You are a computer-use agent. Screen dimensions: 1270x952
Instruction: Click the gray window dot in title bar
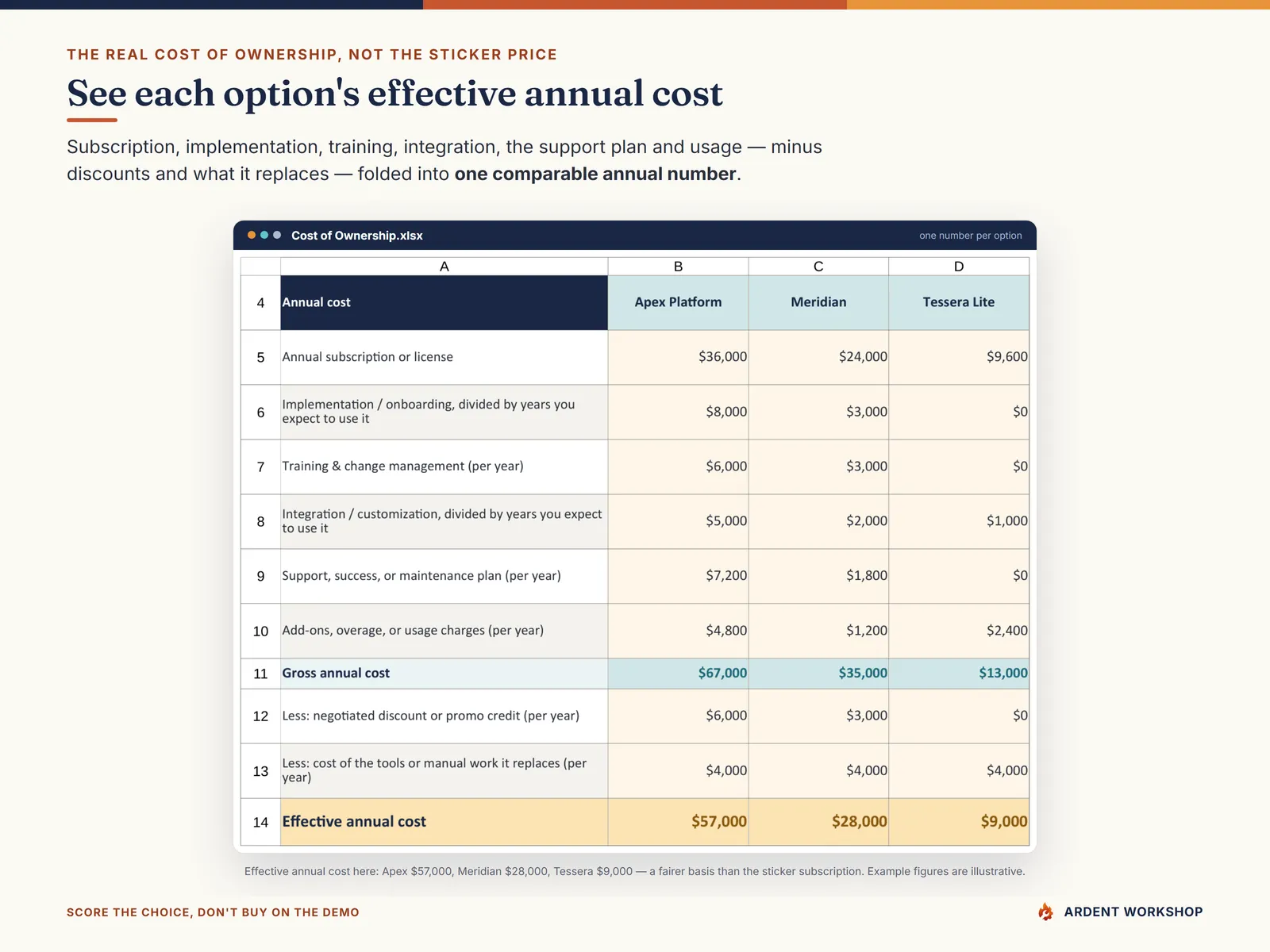[x=277, y=235]
